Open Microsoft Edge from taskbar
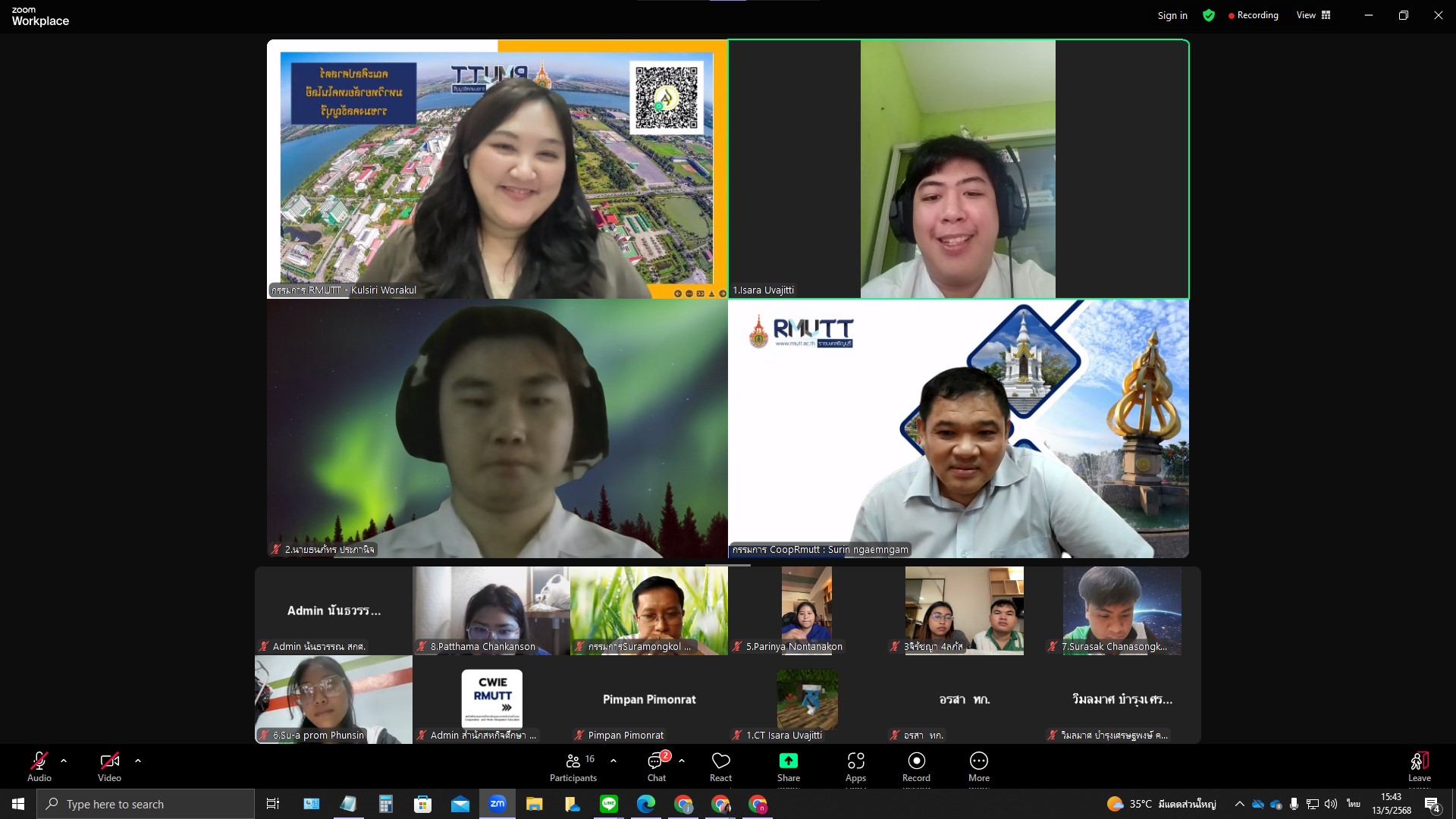 [x=646, y=804]
